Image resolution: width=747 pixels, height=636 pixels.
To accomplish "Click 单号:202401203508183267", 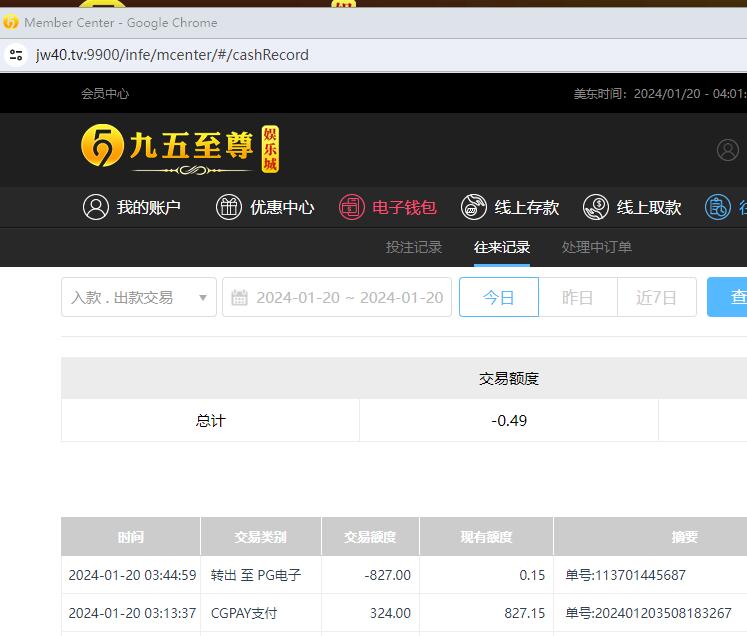I will click(x=648, y=613).
